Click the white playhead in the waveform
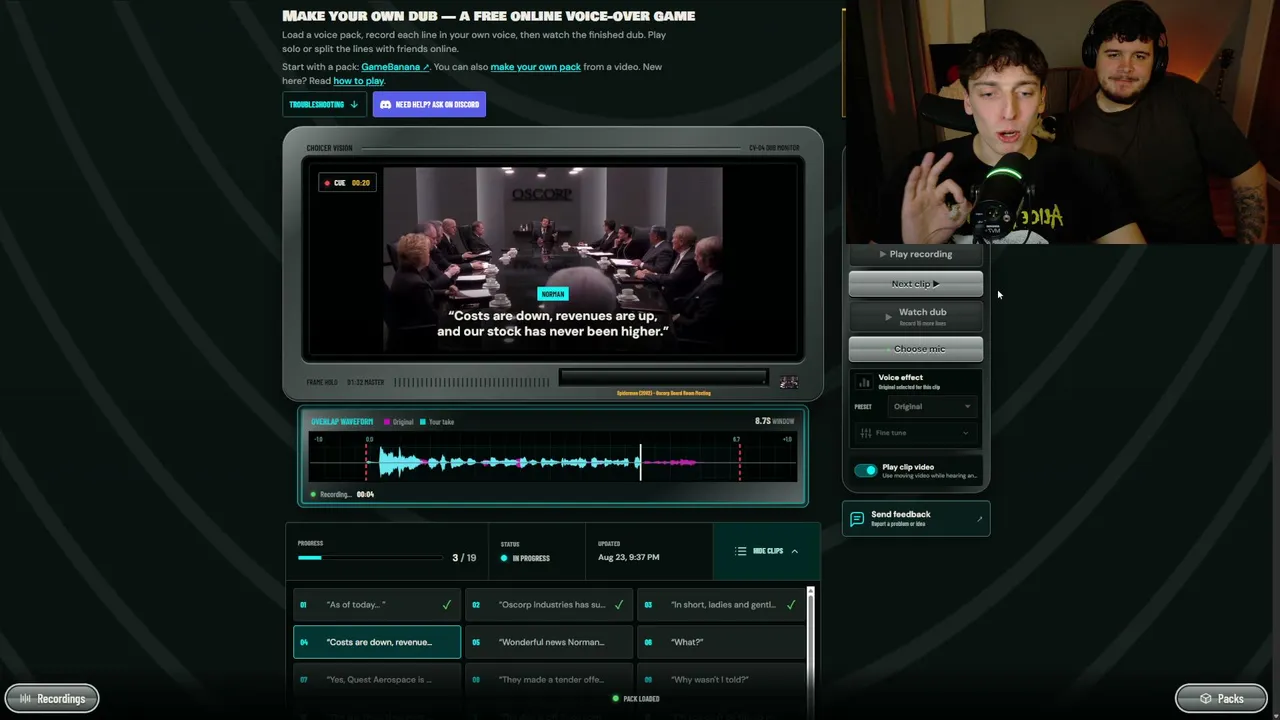 641,462
